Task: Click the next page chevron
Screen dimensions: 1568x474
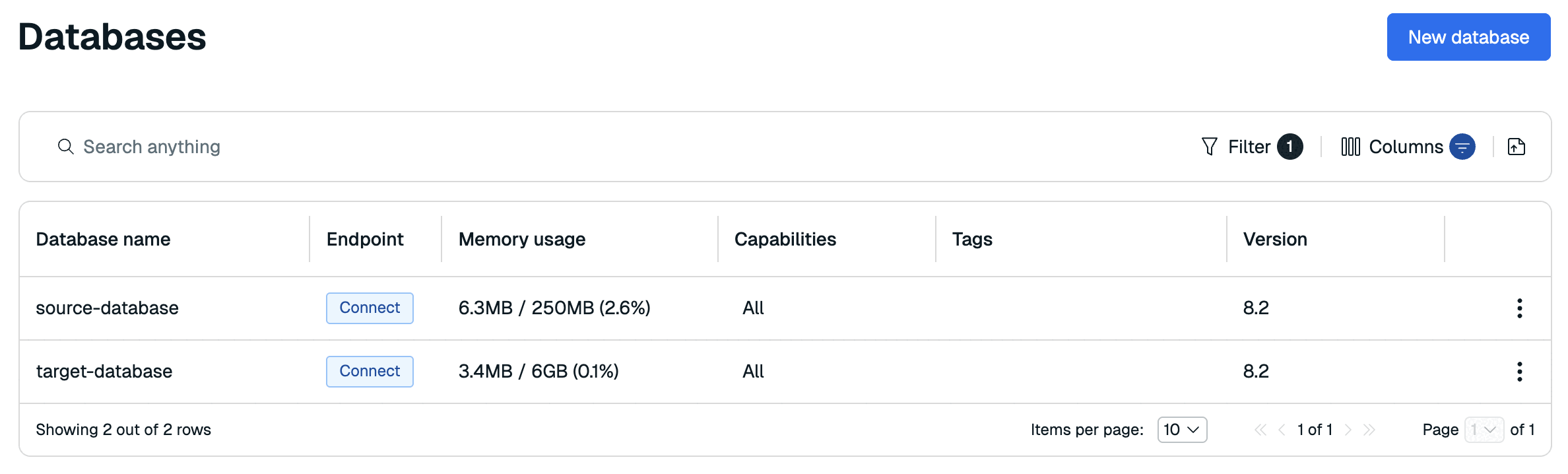Action: (x=1348, y=430)
